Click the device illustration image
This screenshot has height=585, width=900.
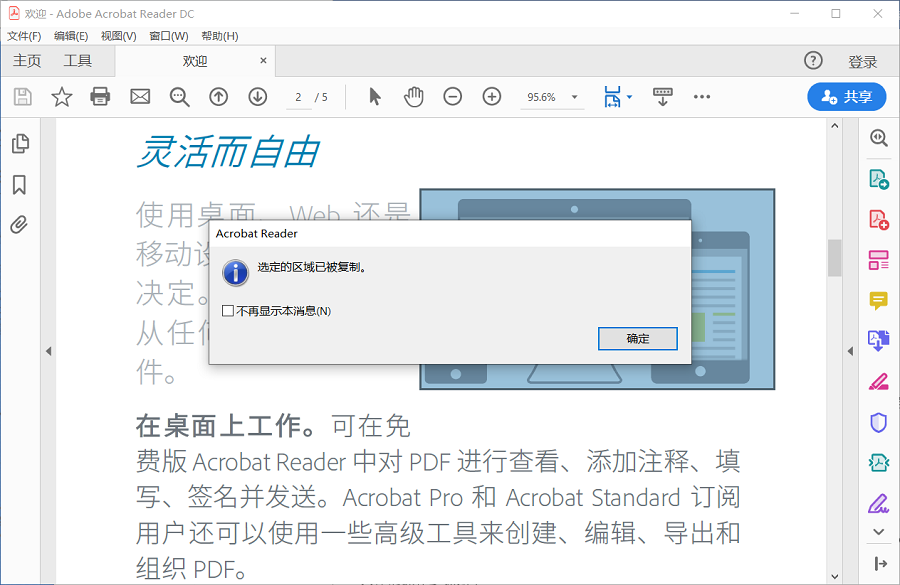click(597, 289)
